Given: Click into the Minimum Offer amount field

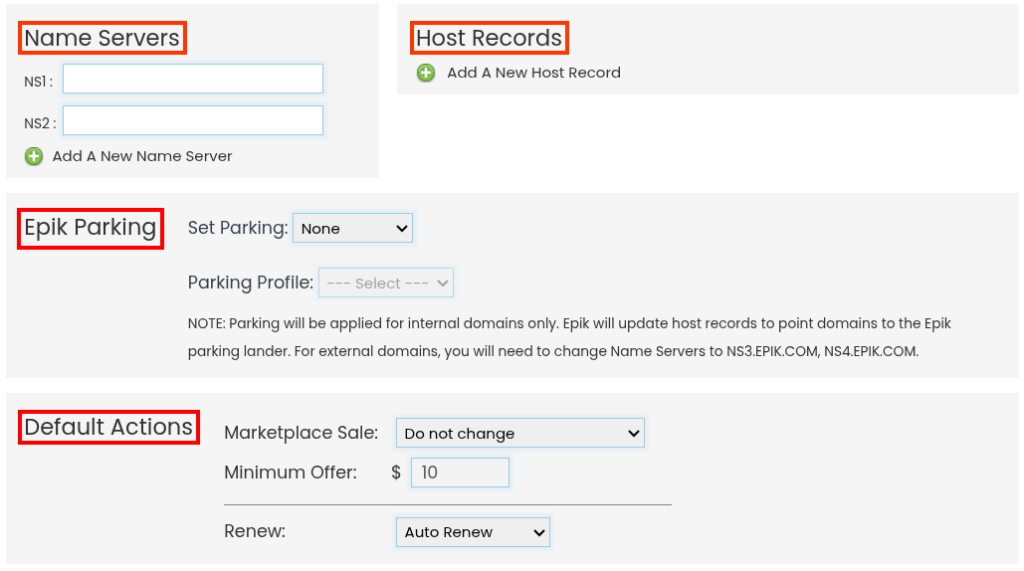Looking at the screenshot, I should pyautogui.click(x=460, y=472).
